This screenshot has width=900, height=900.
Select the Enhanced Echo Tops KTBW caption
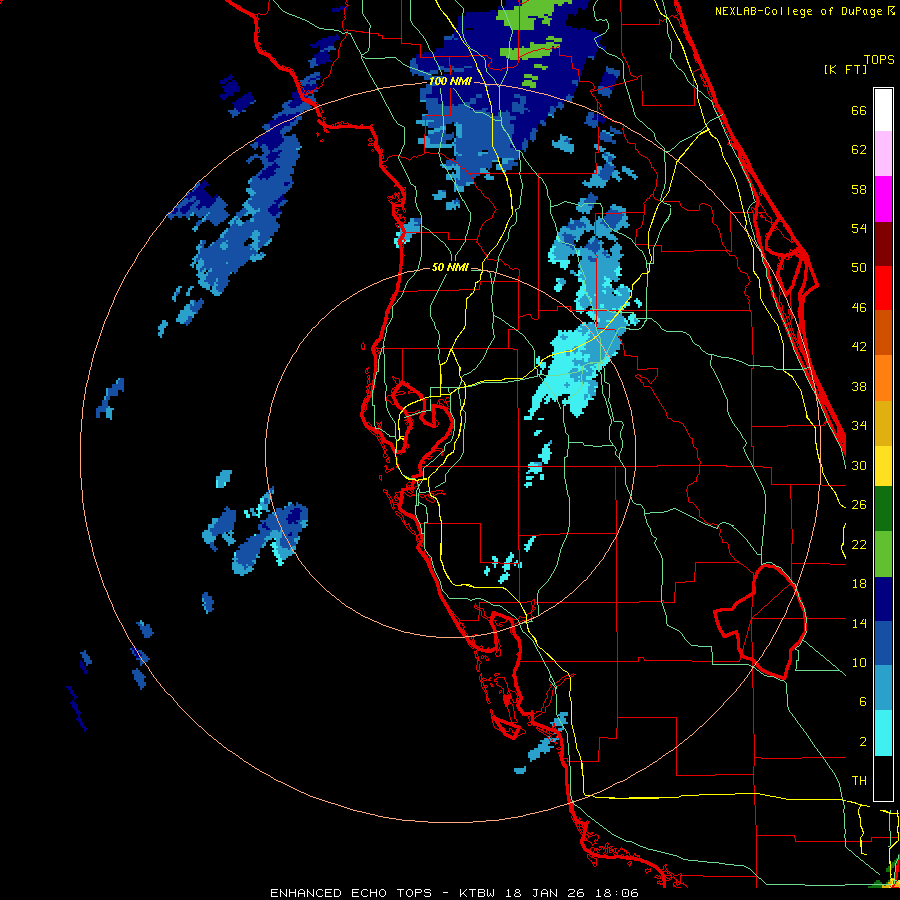click(454, 893)
